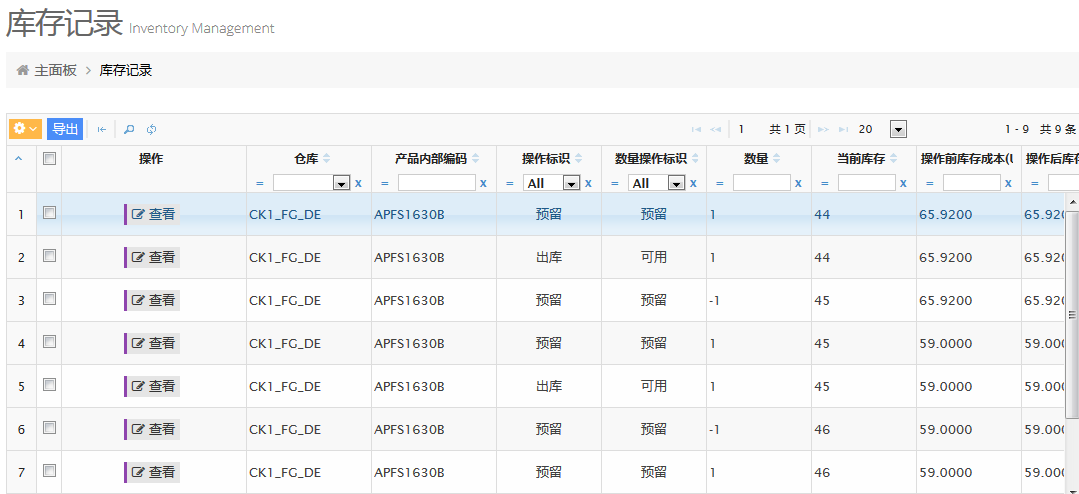Click 查看 view button in row 4

point(153,343)
